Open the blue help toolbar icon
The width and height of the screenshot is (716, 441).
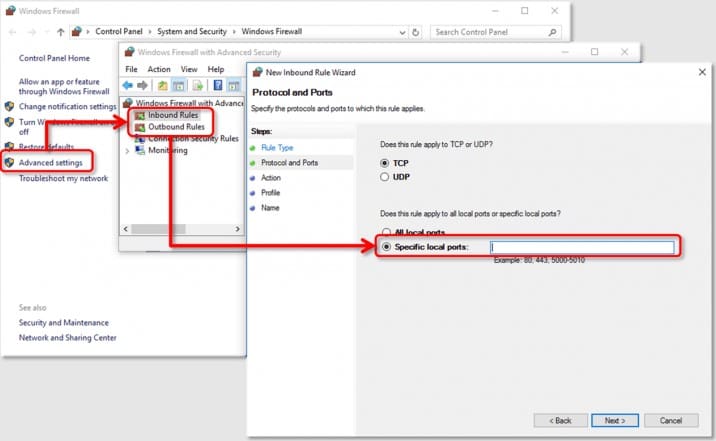[x=218, y=85]
